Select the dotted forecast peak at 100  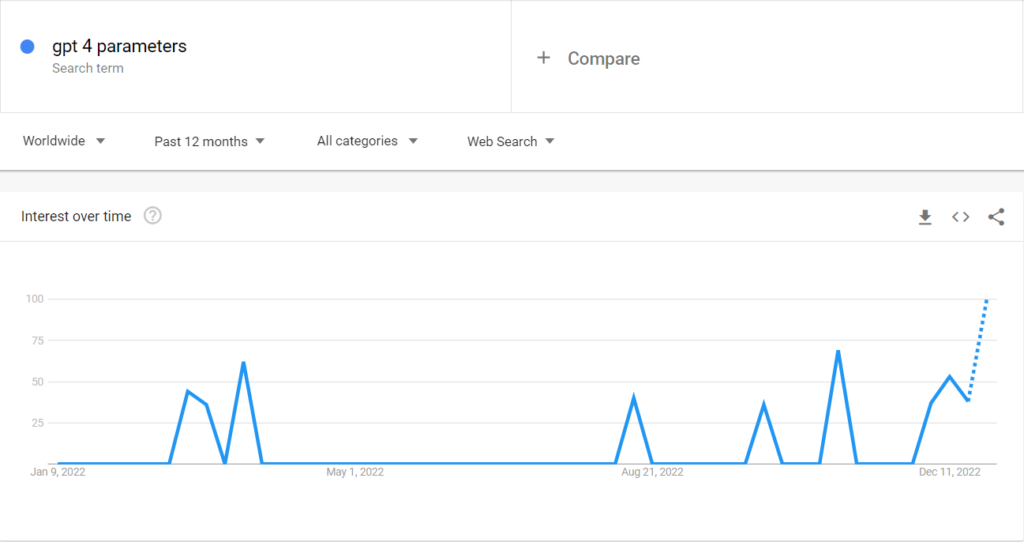(x=986, y=300)
